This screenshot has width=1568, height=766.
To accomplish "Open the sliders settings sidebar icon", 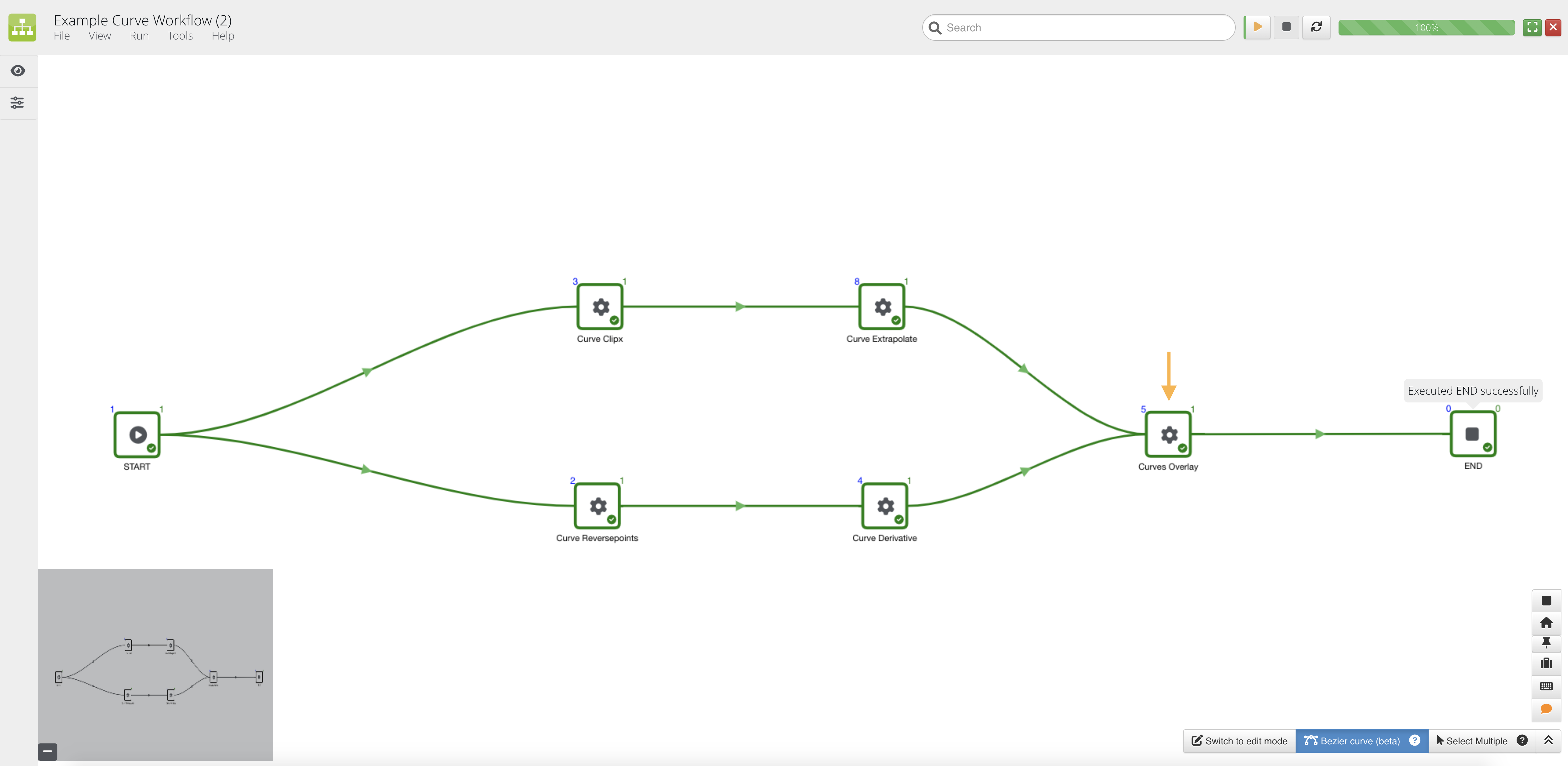I will point(17,102).
